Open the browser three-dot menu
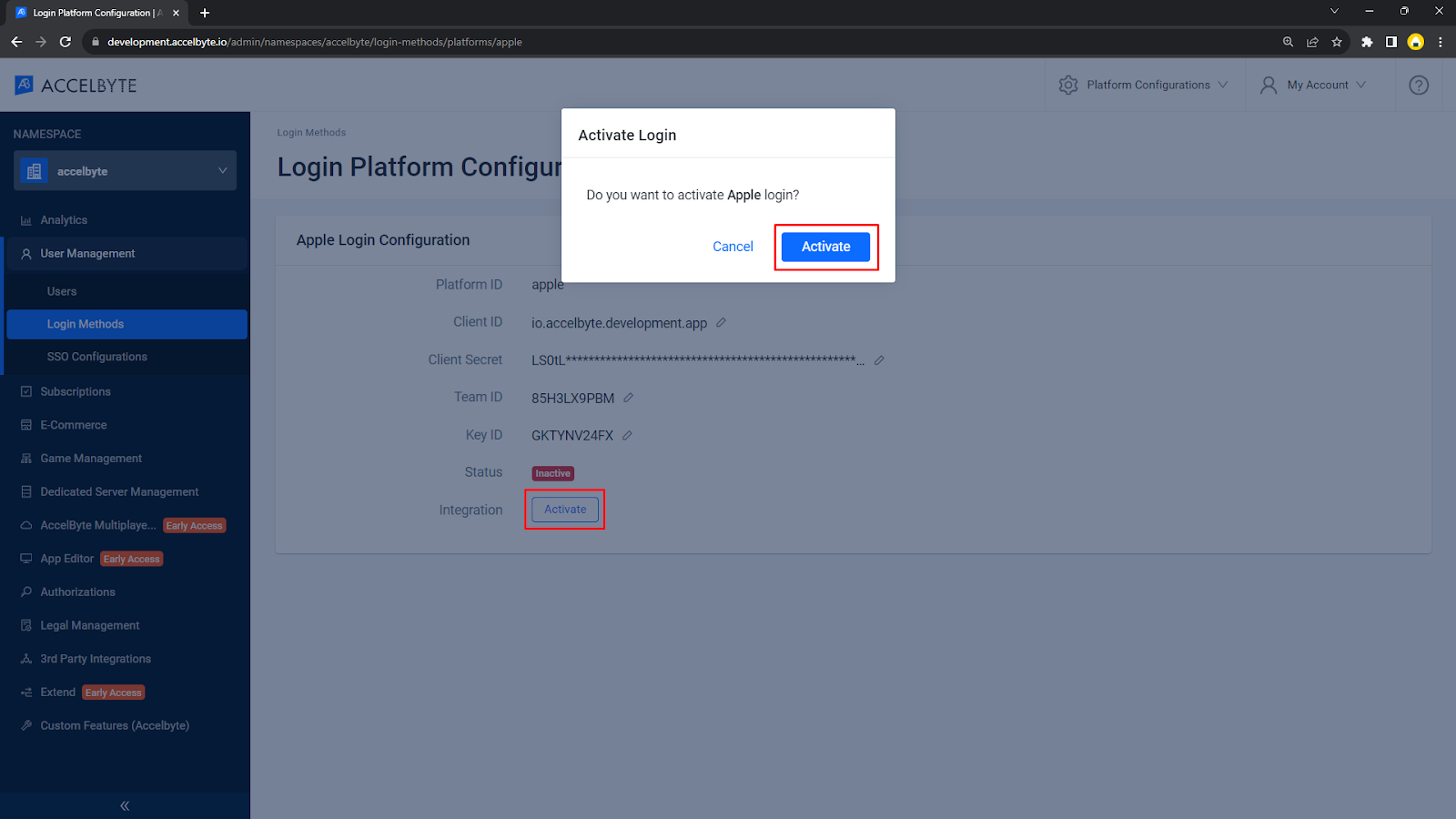1456x819 pixels. 1441,42
